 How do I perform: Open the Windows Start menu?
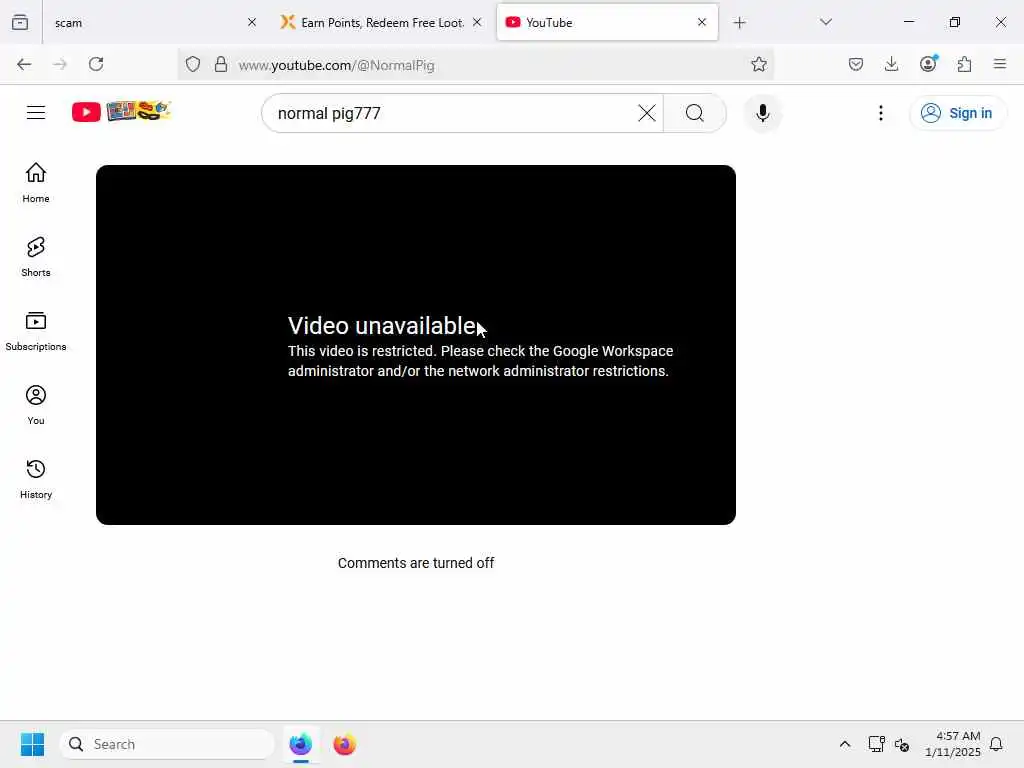click(x=32, y=744)
